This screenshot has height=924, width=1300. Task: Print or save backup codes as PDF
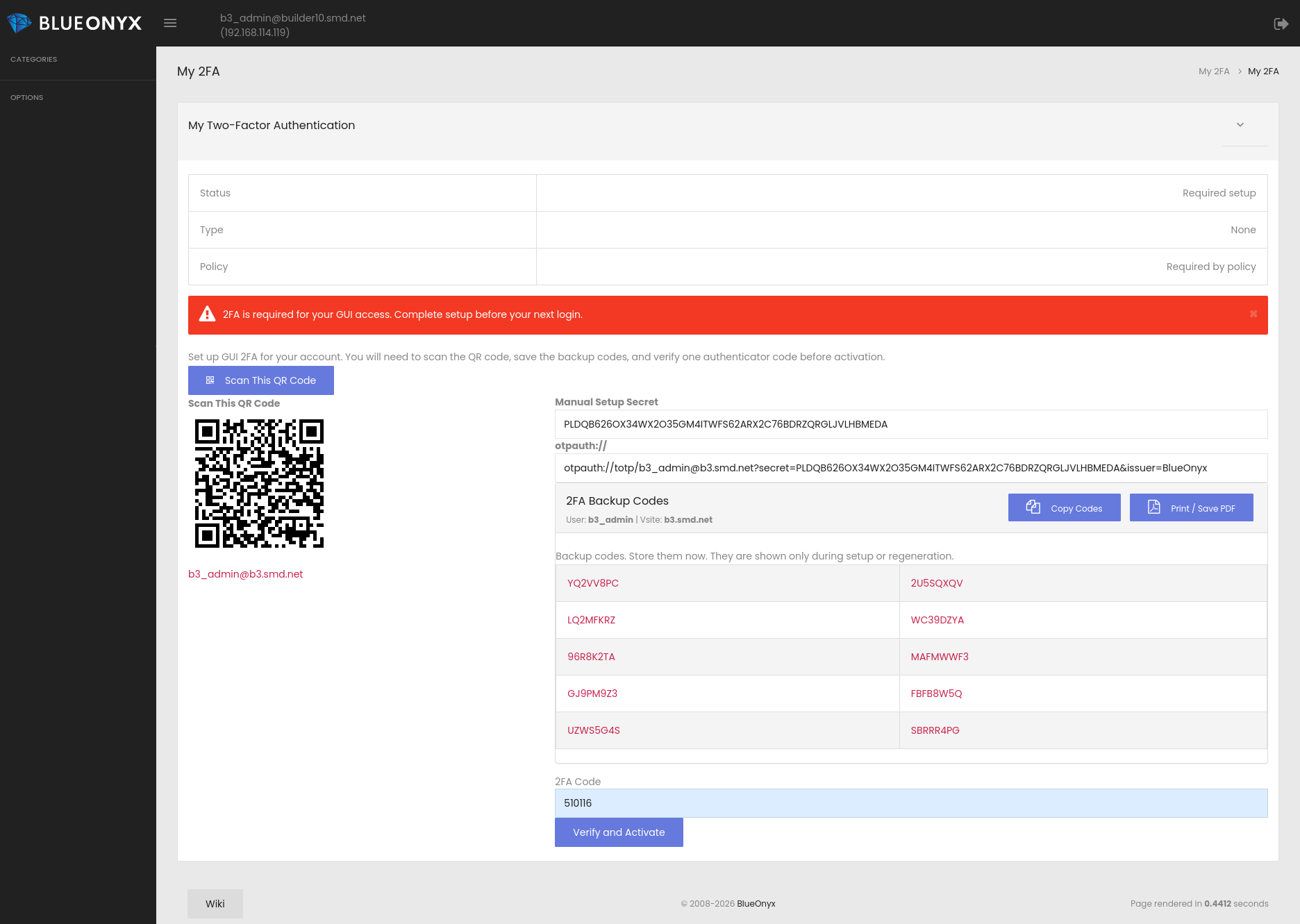click(x=1191, y=508)
